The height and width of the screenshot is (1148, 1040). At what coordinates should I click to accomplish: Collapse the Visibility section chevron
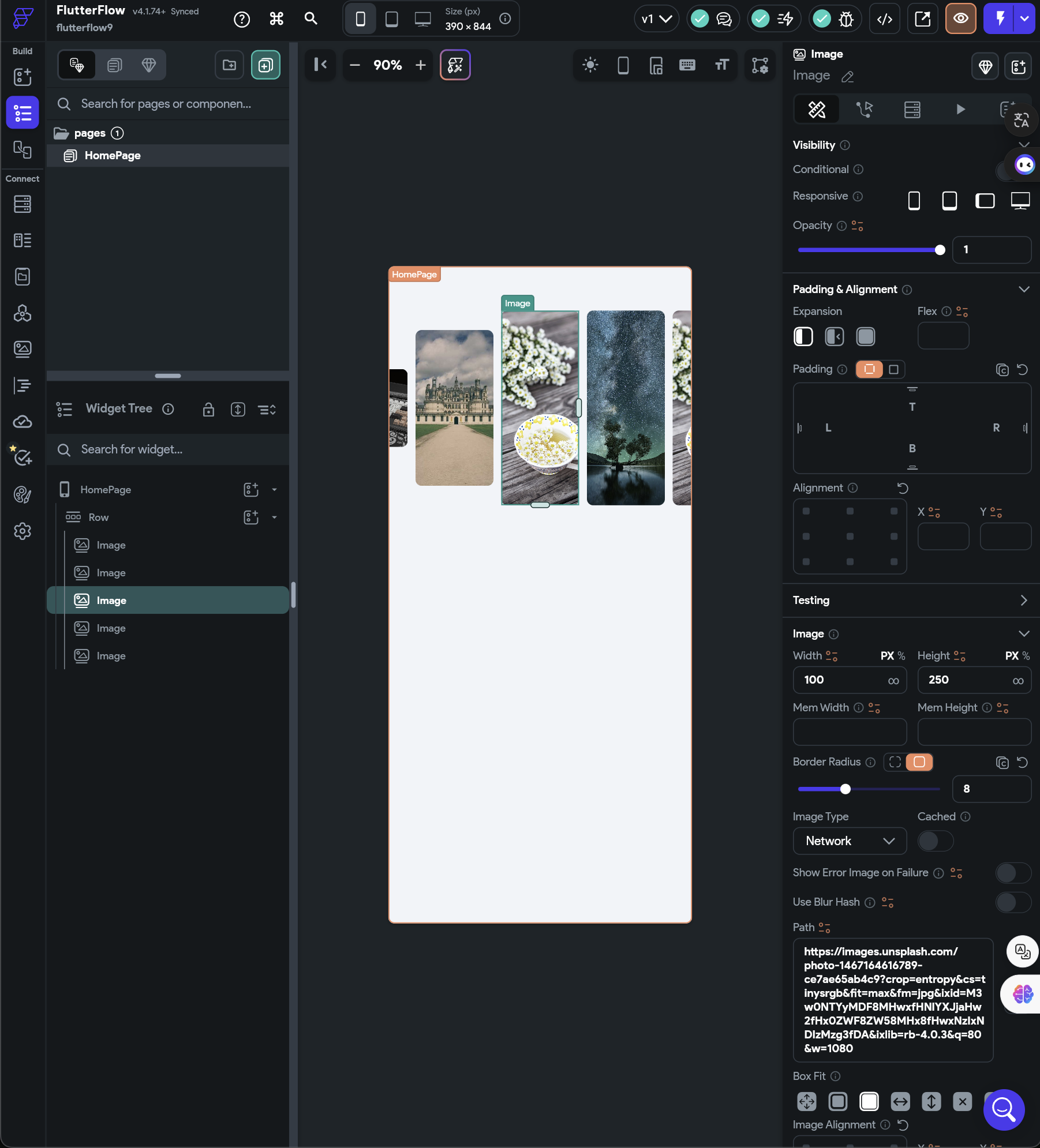[x=1024, y=144]
